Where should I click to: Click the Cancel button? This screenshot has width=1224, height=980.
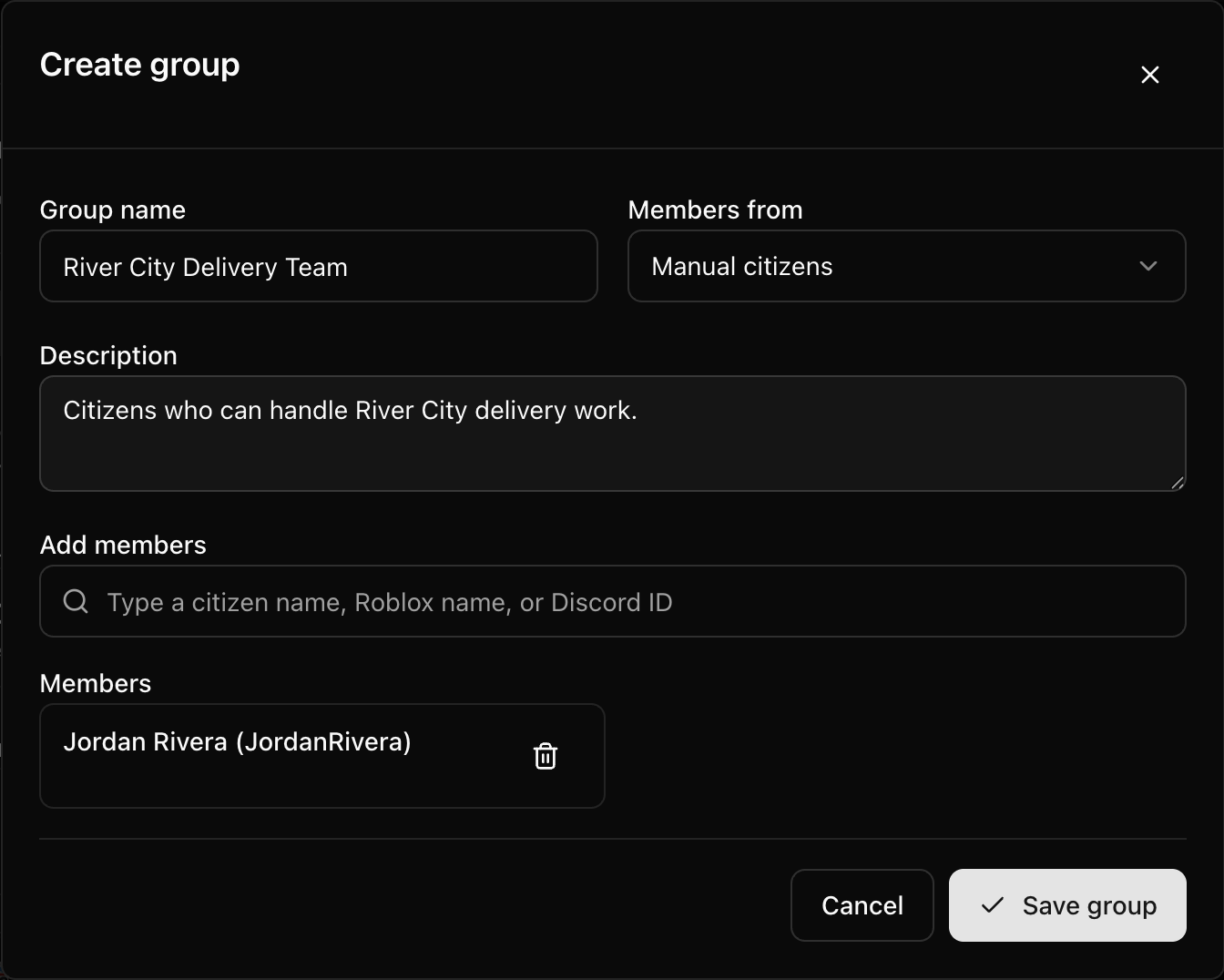[862, 905]
